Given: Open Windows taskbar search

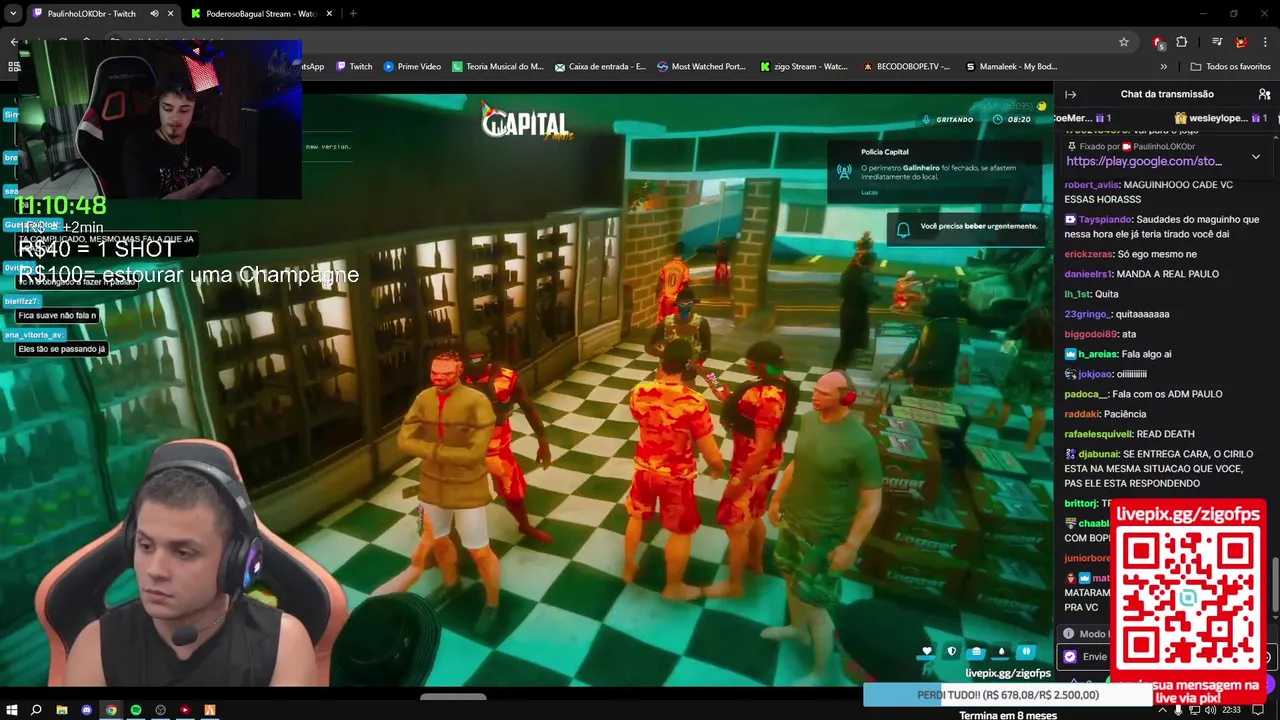Looking at the screenshot, I should pyautogui.click(x=37, y=710).
